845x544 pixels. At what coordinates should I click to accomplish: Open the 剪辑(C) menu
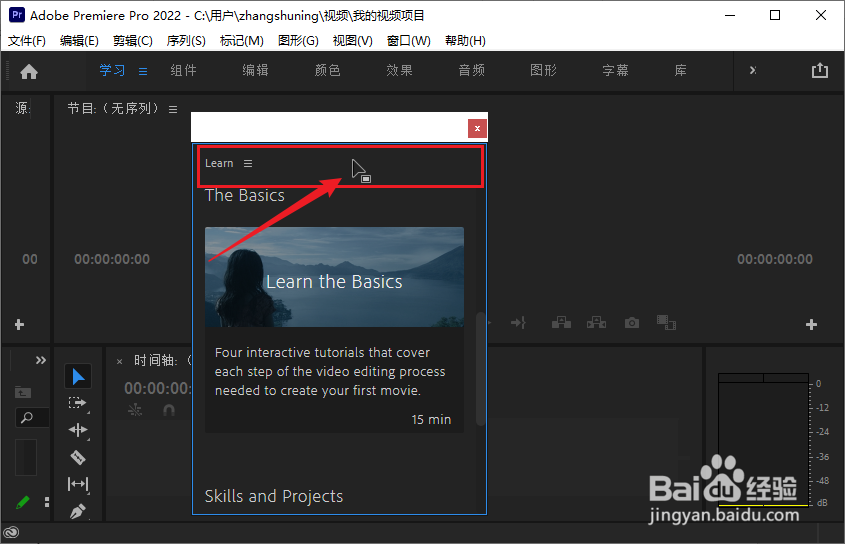pyautogui.click(x=133, y=40)
